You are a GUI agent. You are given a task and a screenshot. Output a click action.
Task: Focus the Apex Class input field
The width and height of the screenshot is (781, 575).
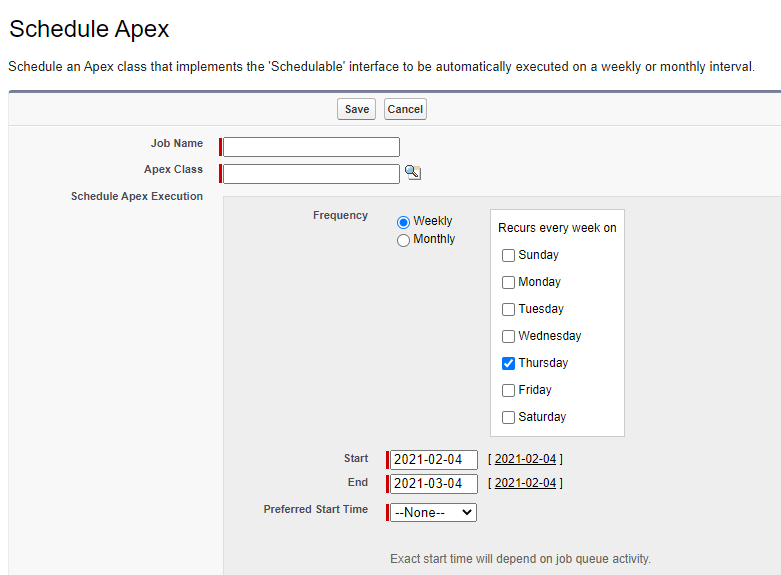(311, 174)
